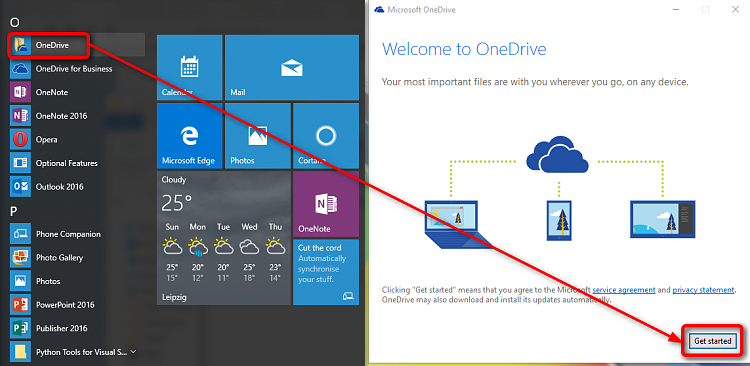Image resolution: width=750 pixels, height=366 pixels.
Task: Select the Photo Gallery label
Action: (x=59, y=258)
